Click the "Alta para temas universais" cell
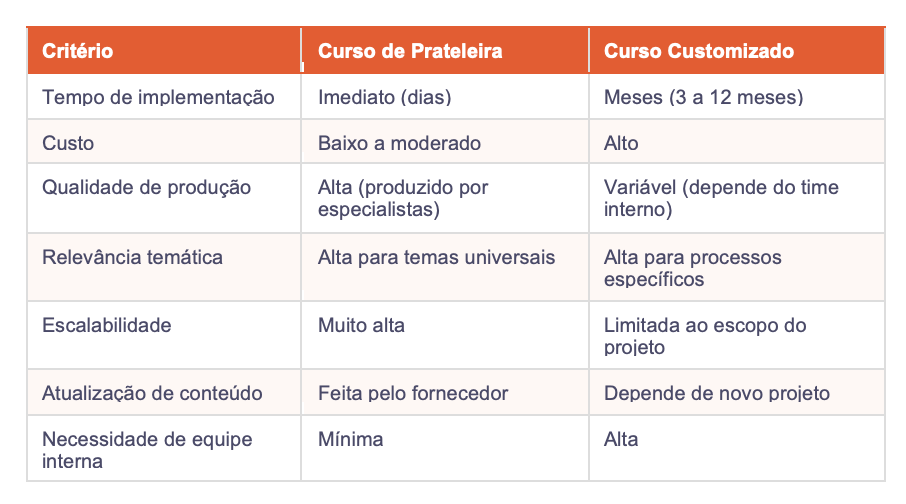The height and width of the screenshot is (504, 906). [x=436, y=258]
